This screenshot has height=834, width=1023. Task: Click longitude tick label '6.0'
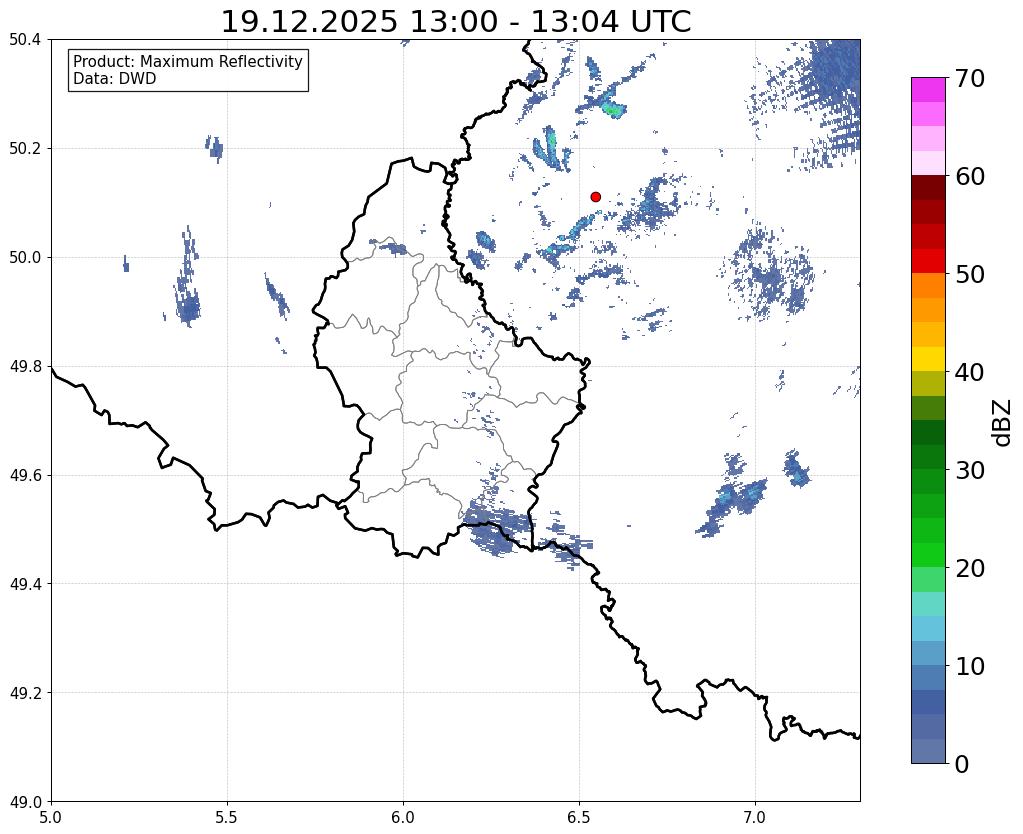pos(403,817)
